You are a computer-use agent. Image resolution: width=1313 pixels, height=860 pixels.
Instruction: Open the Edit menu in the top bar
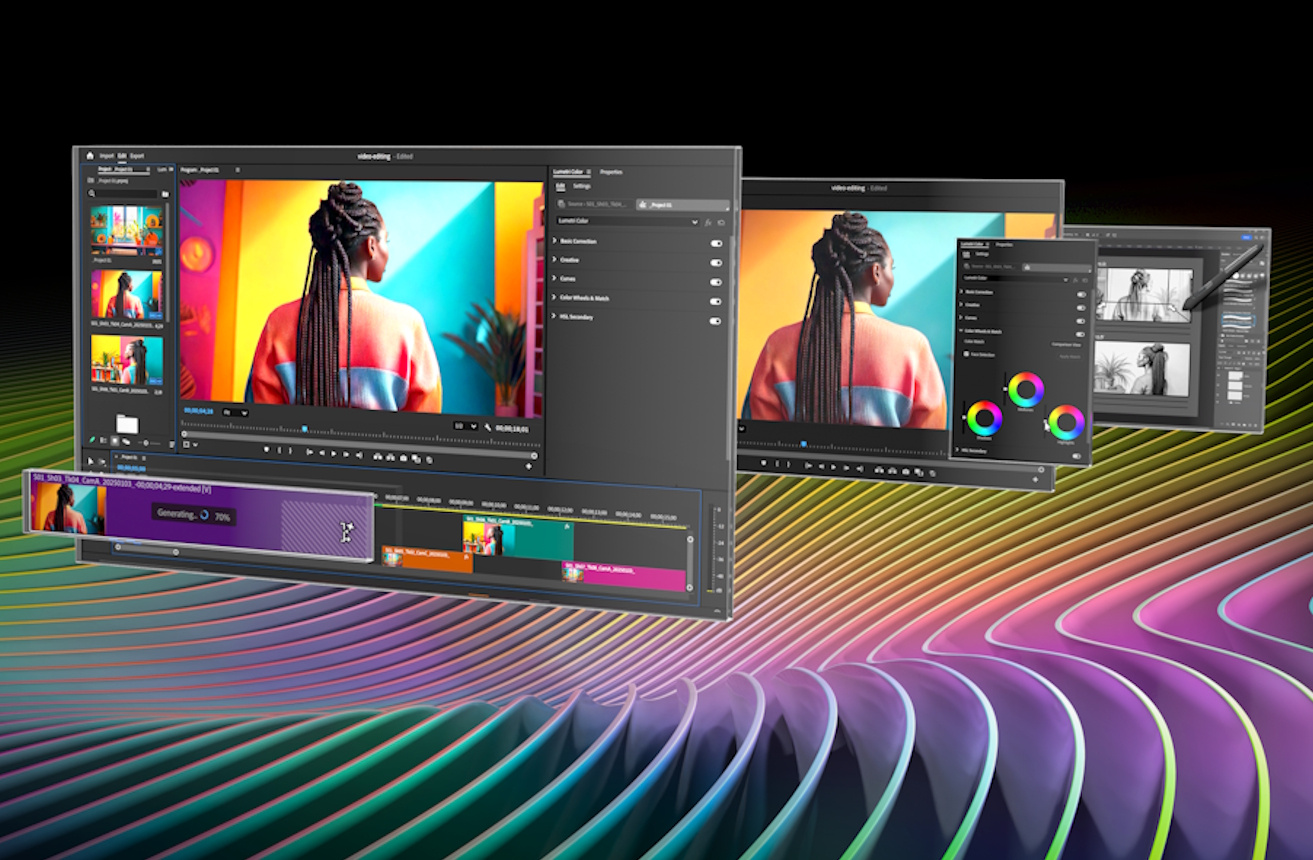tap(121, 156)
